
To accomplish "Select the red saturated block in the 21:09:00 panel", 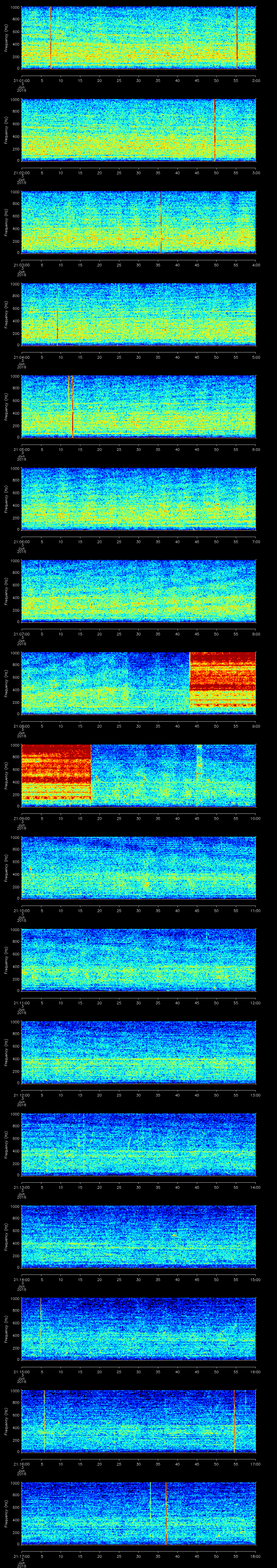I will (x=56, y=772).
